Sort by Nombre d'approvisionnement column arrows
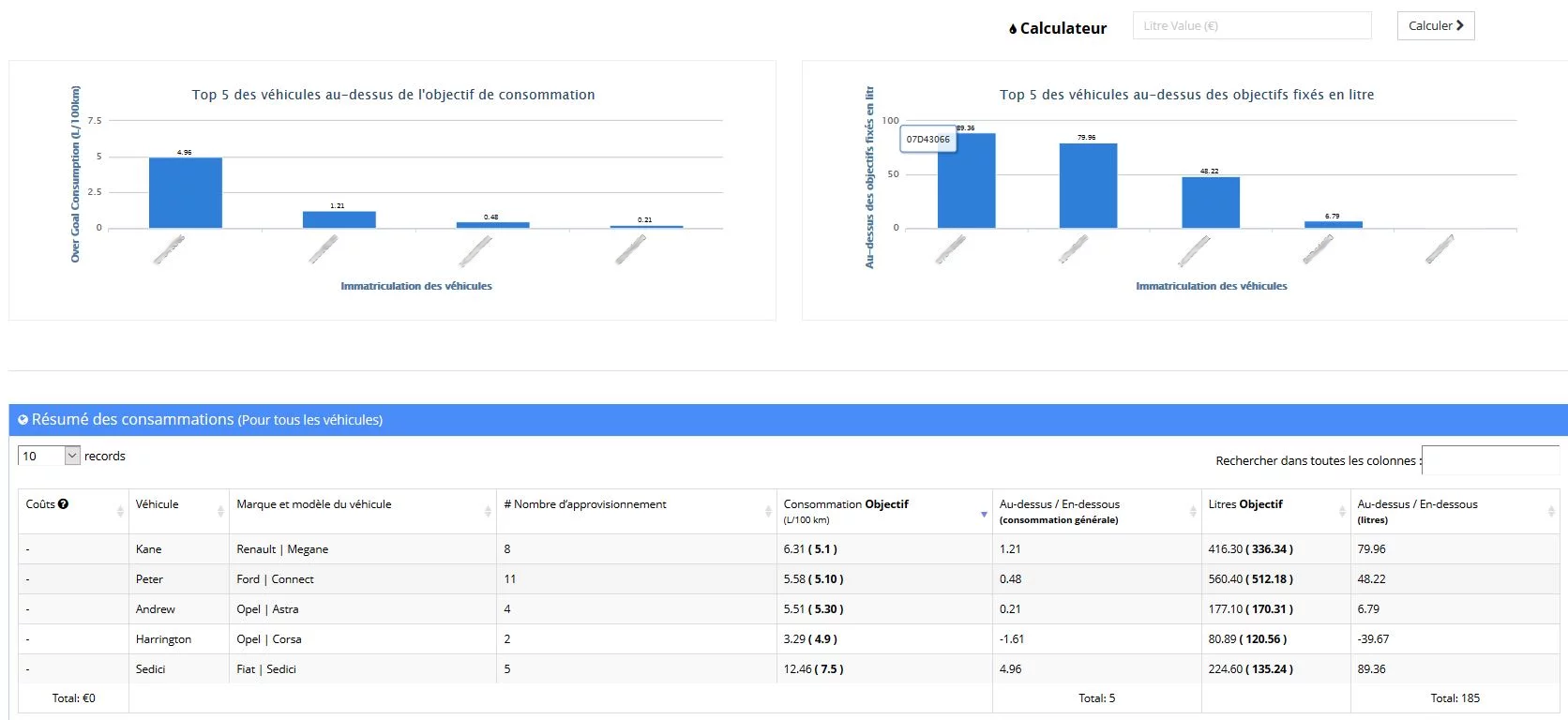This screenshot has width=1568, height=720. (768, 511)
